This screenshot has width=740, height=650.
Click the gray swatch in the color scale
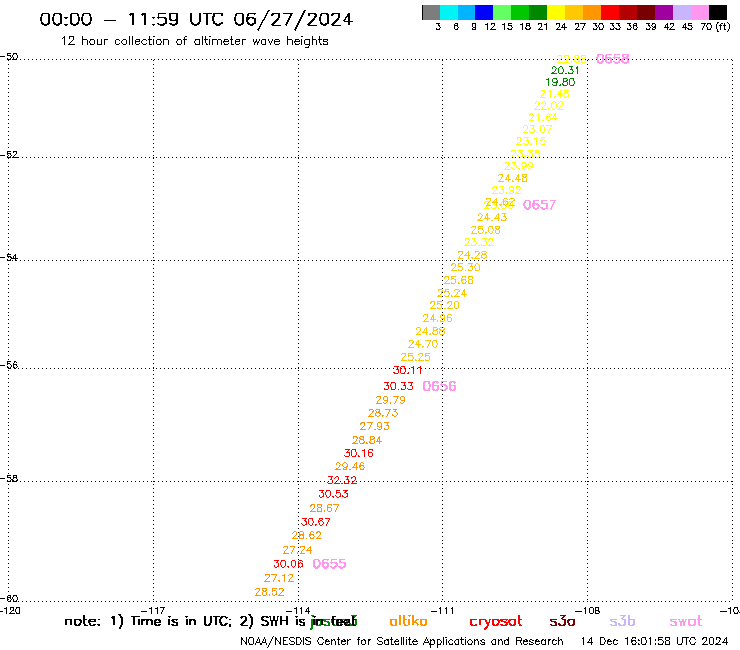431,13
